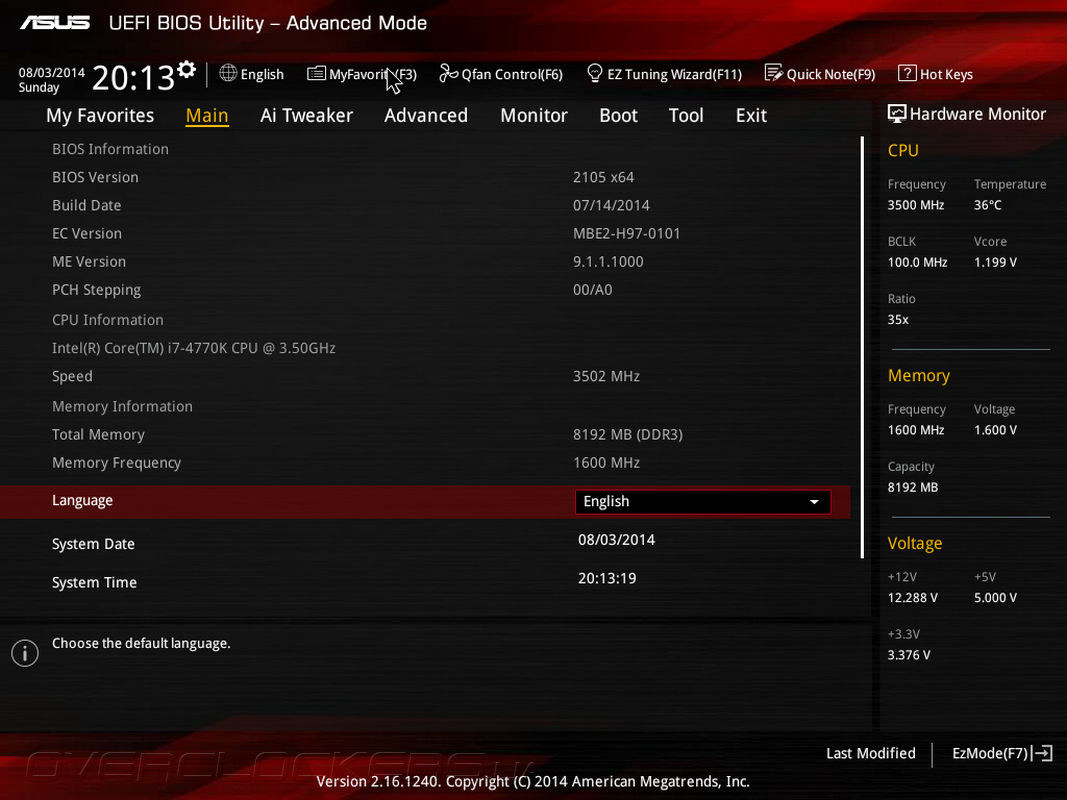The width and height of the screenshot is (1067, 800).
Task: Click the info icon beside help text
Action: pos(25,653)
